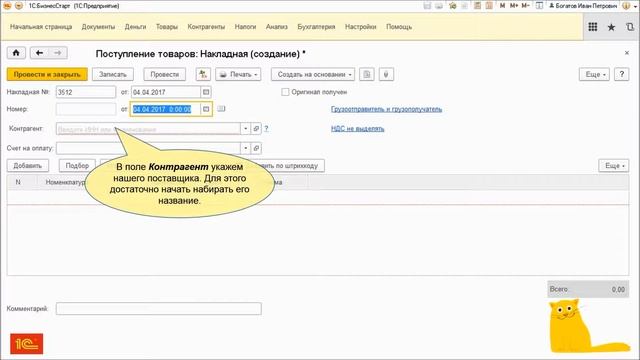Expand the Счет на оплату dropdown list
The height and width of the screenshot is (360, 640).
pyautogui.click(x=245, y=148)
